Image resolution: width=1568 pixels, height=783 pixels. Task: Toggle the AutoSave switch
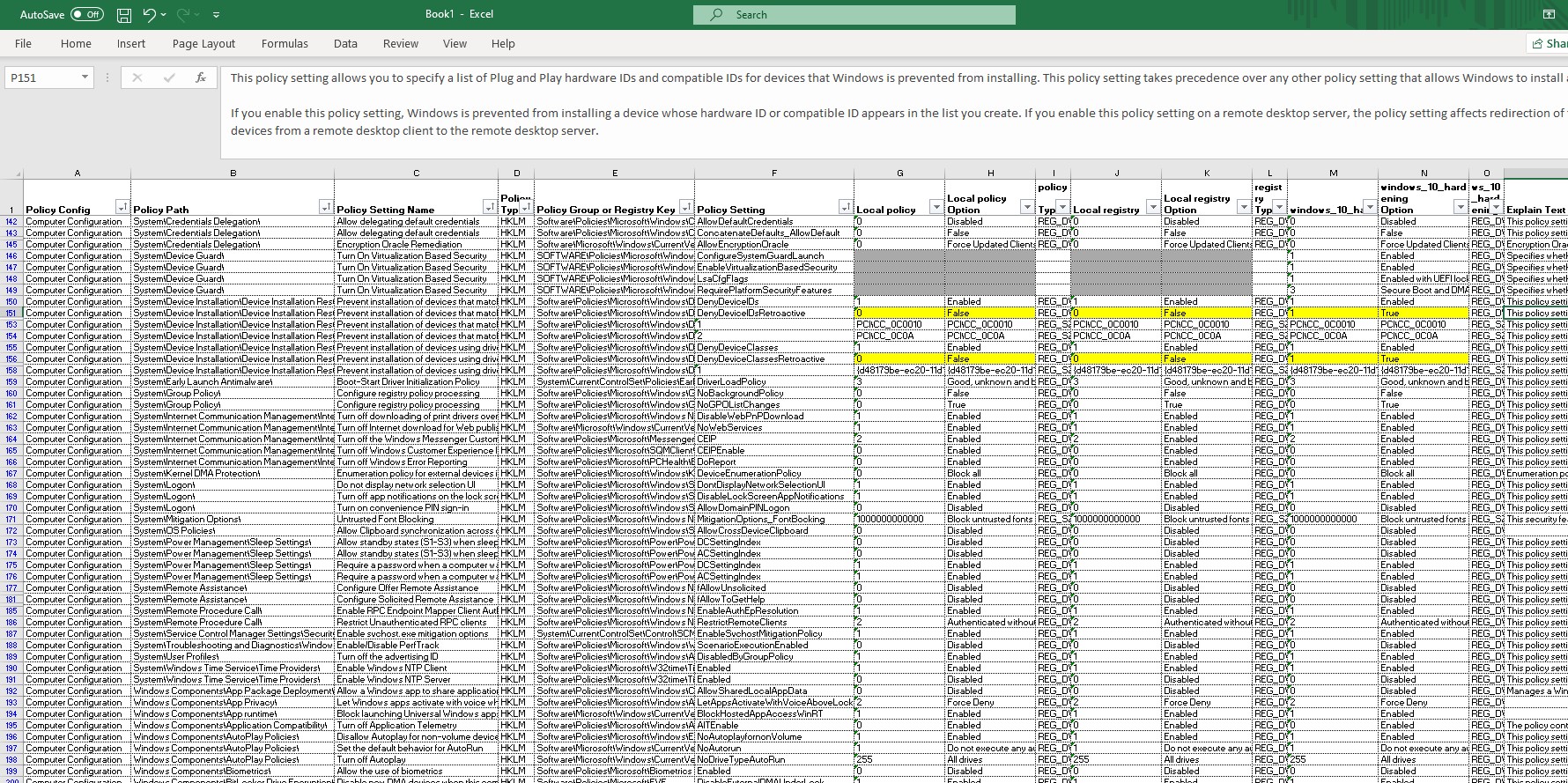[x=86, y=14]
